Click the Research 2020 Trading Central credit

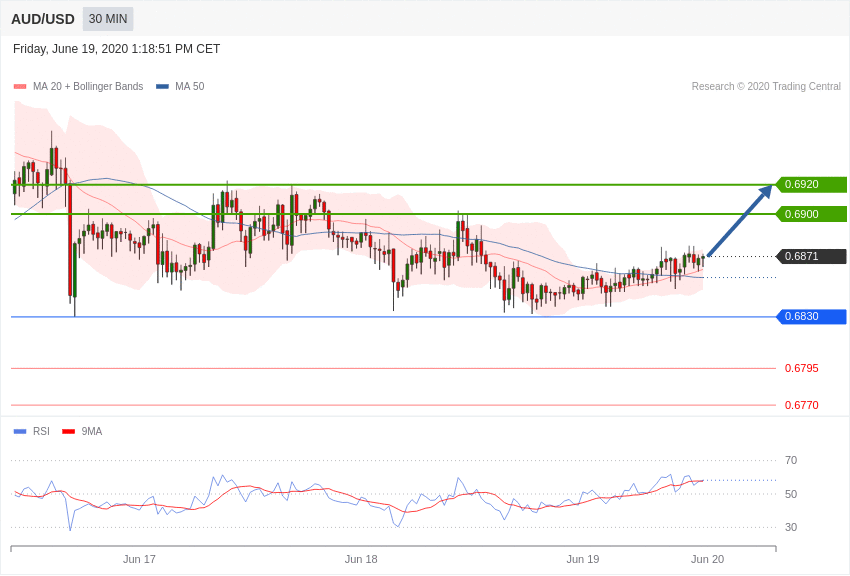point(766,86)
